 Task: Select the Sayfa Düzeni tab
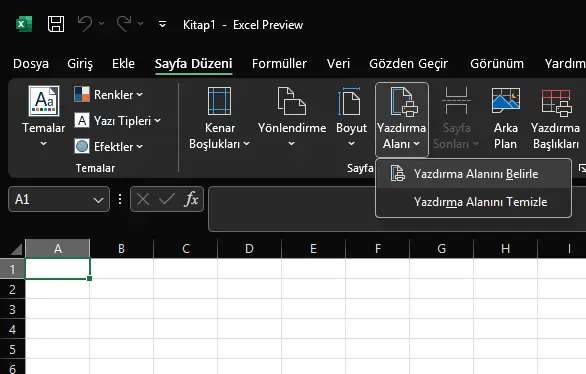pos(194,64)
